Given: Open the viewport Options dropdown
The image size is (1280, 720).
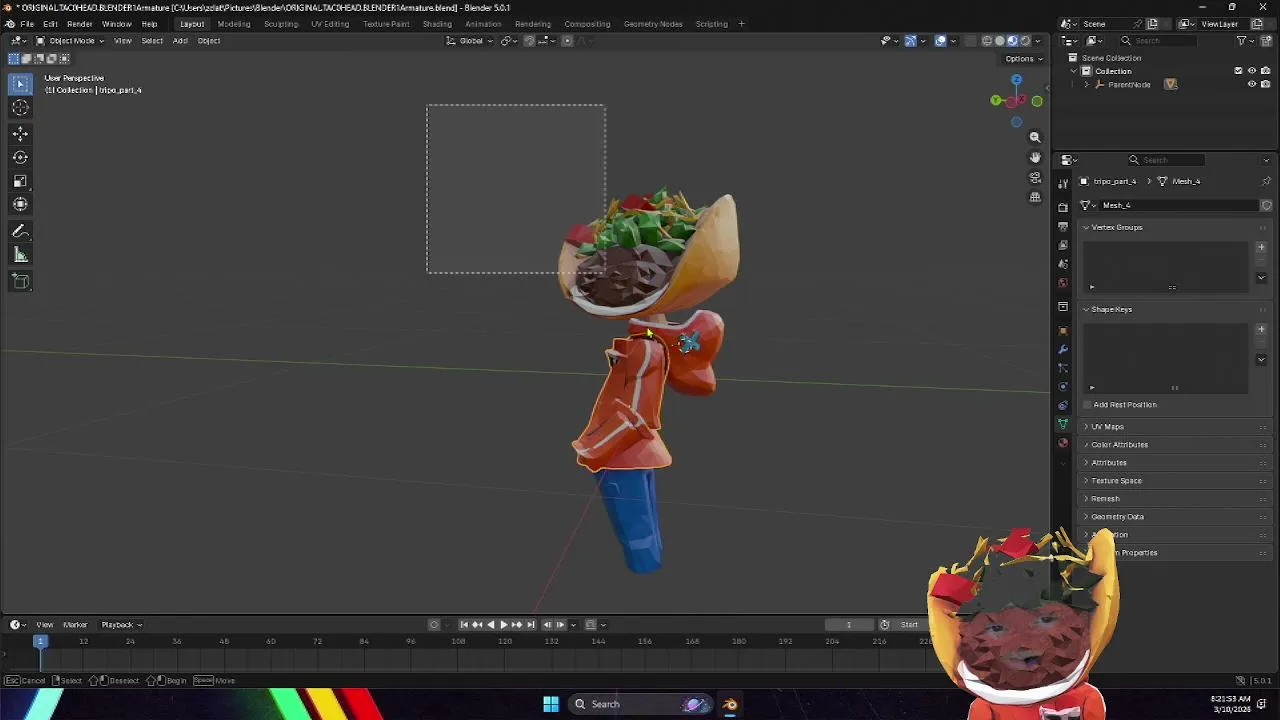Looking at the screenshot, I should [x=1023, y=58].
